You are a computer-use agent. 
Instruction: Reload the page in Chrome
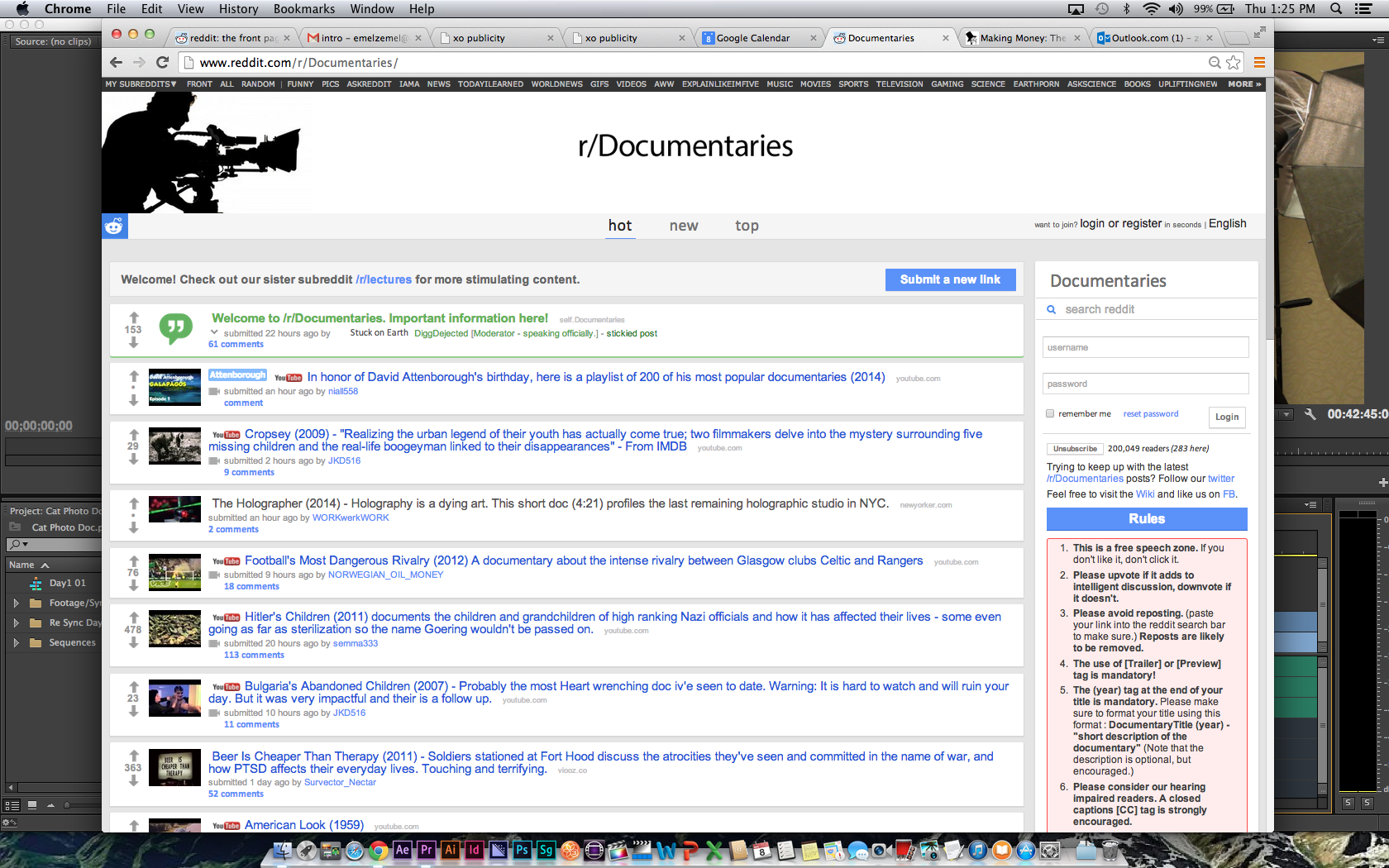pos(163,62)
